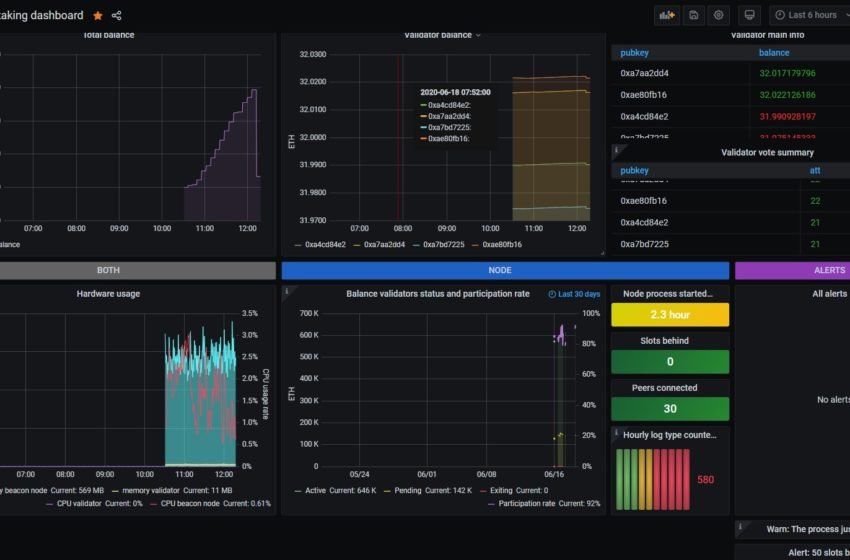
Task: Click 0xa4cd84e2 in vote summary table
Action: coord(644,222)
